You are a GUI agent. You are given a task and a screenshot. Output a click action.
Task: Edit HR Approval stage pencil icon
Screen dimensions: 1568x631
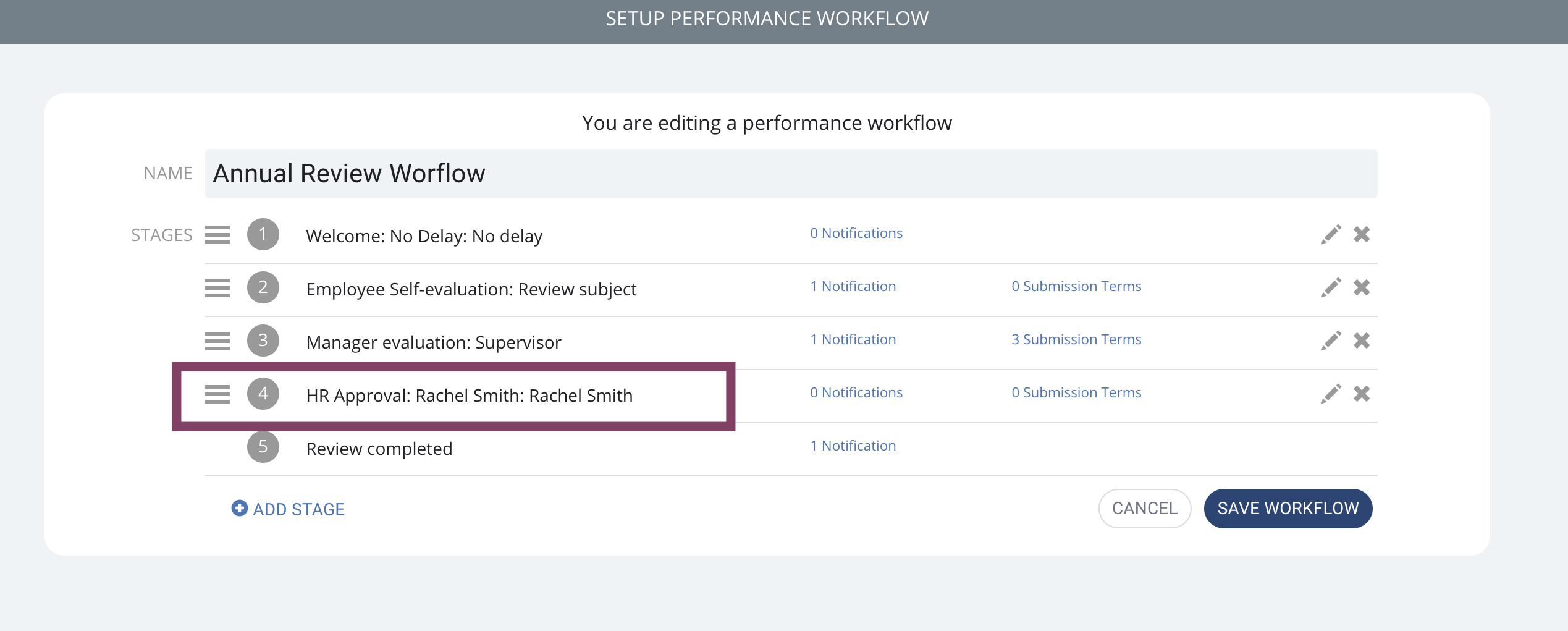pyautogui.click(x=1331, y=394)
